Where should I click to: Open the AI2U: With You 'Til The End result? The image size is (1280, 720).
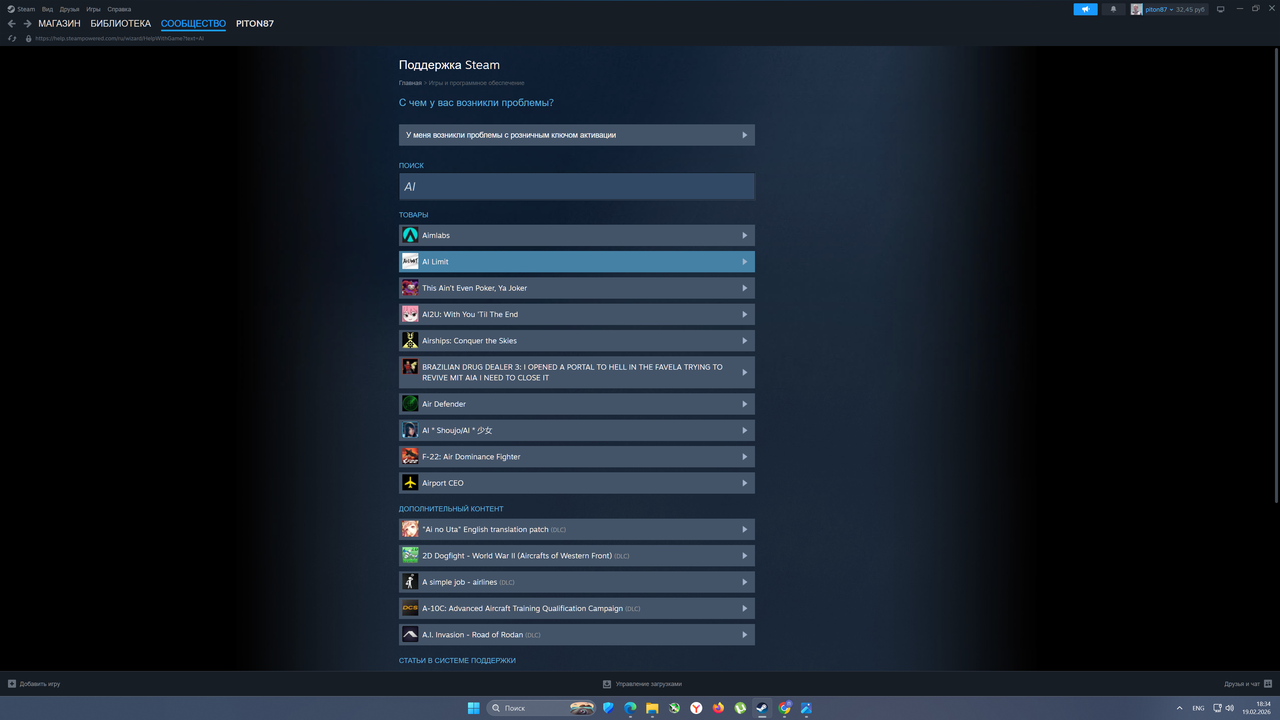tap(577, 314)
